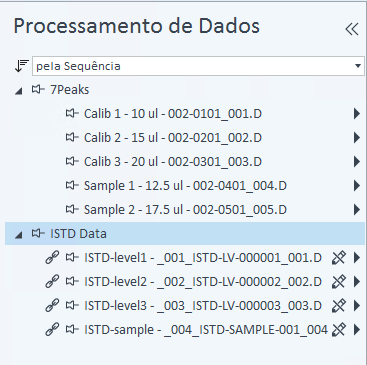
Task: Open the 'pela Sequência' sort dropdown
Action: tap(198, 66)
